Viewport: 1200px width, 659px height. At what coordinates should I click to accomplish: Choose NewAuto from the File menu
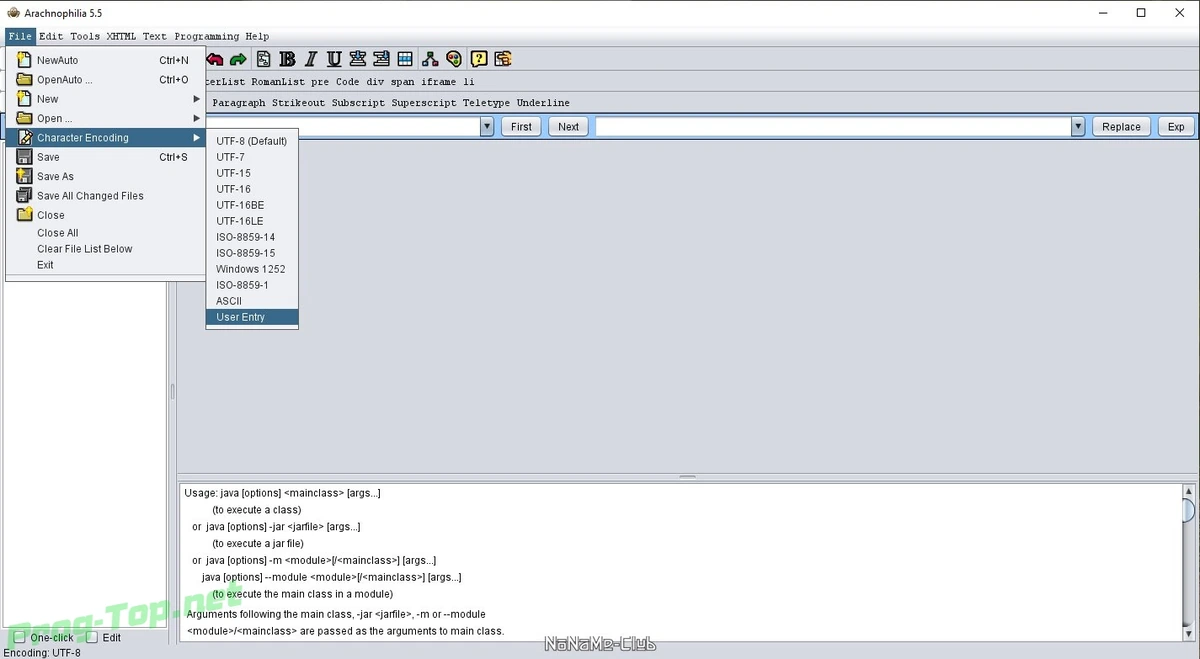(105, 60)
